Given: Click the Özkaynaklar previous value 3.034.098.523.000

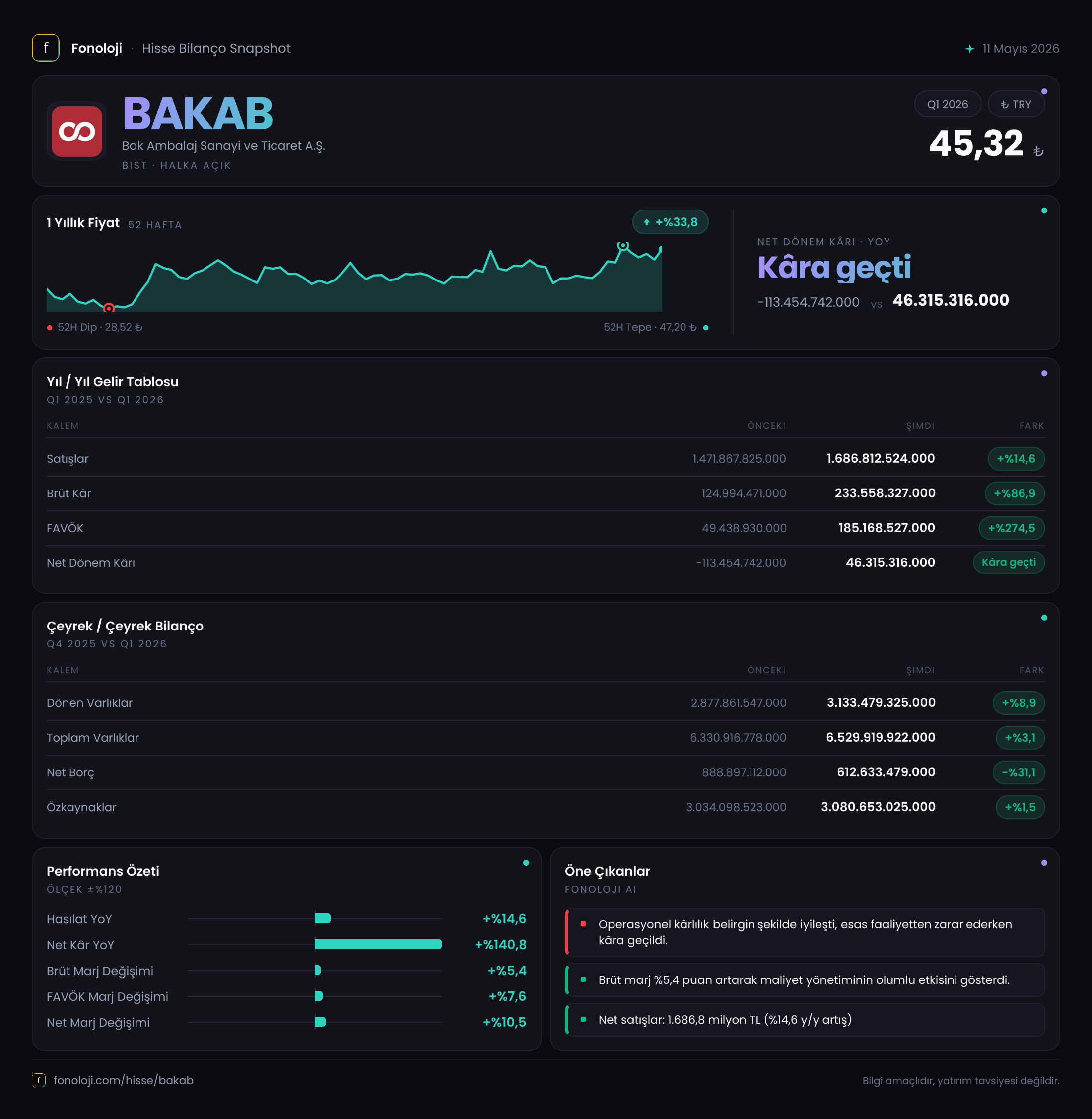Looking at the screenshot, I should (736, 807).
